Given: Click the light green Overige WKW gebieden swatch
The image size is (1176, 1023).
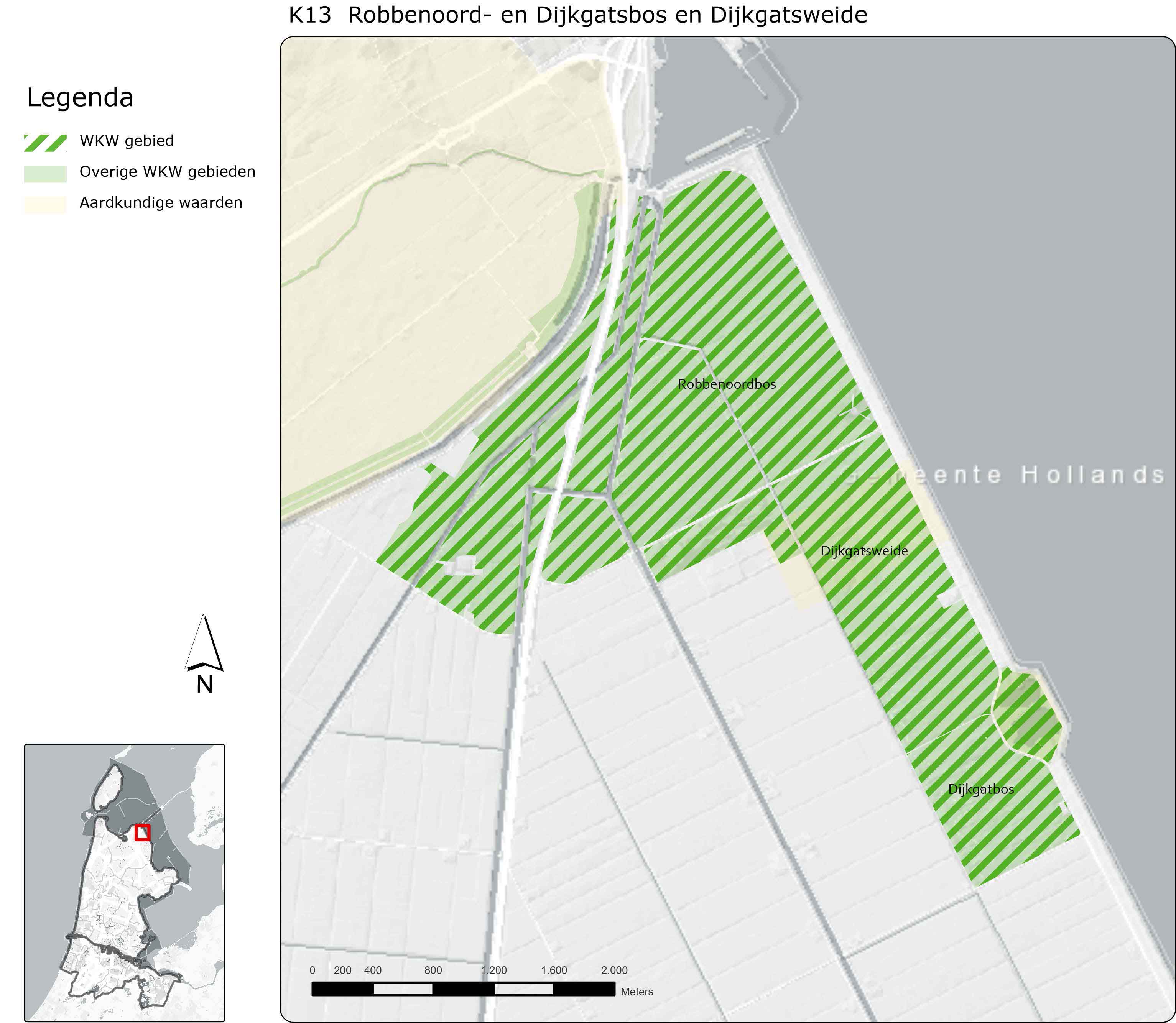Looking at the screenshot, I should click(x=45, y=174).
